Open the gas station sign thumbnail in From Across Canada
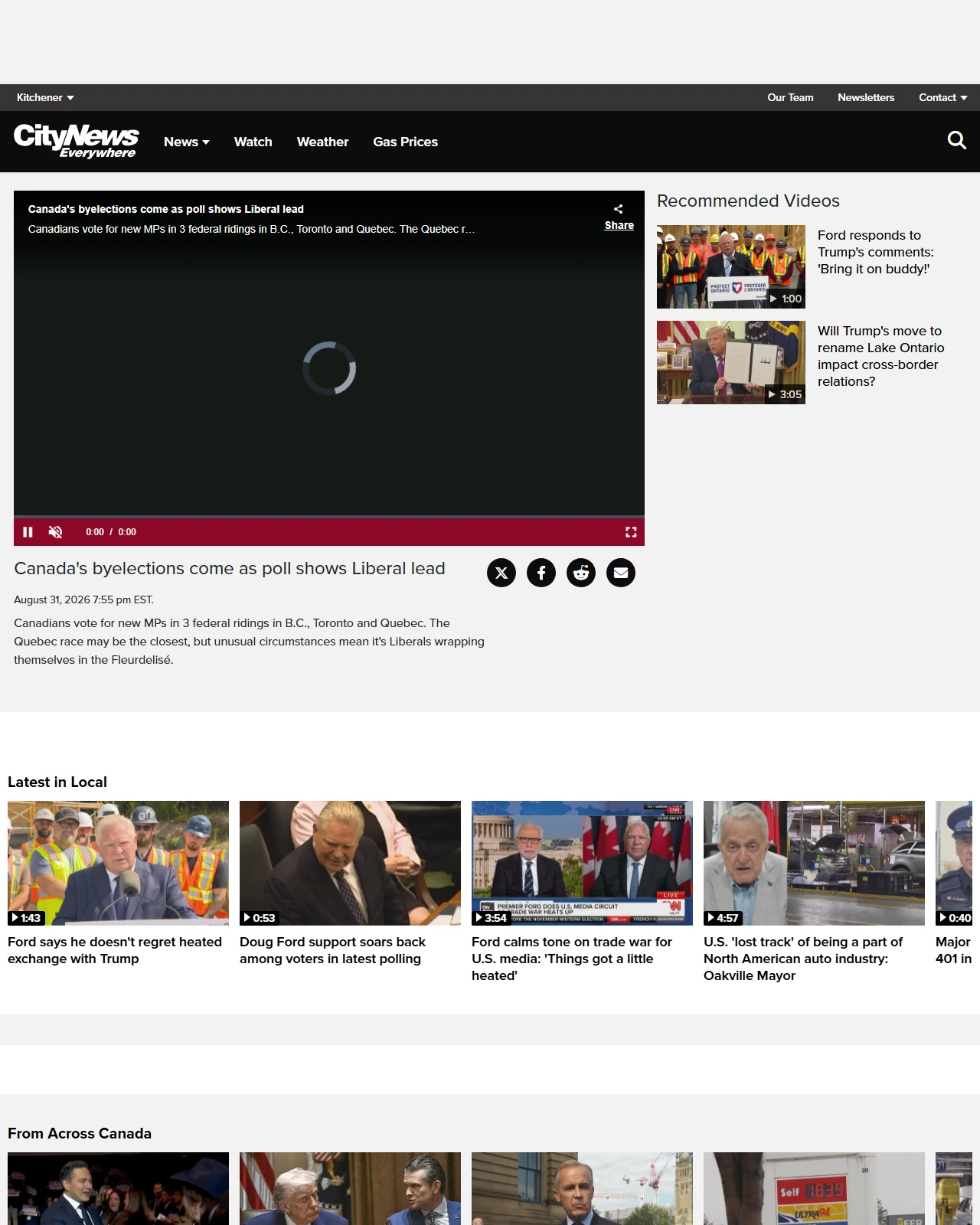 pyautogui.click(x=814, y=1188)
